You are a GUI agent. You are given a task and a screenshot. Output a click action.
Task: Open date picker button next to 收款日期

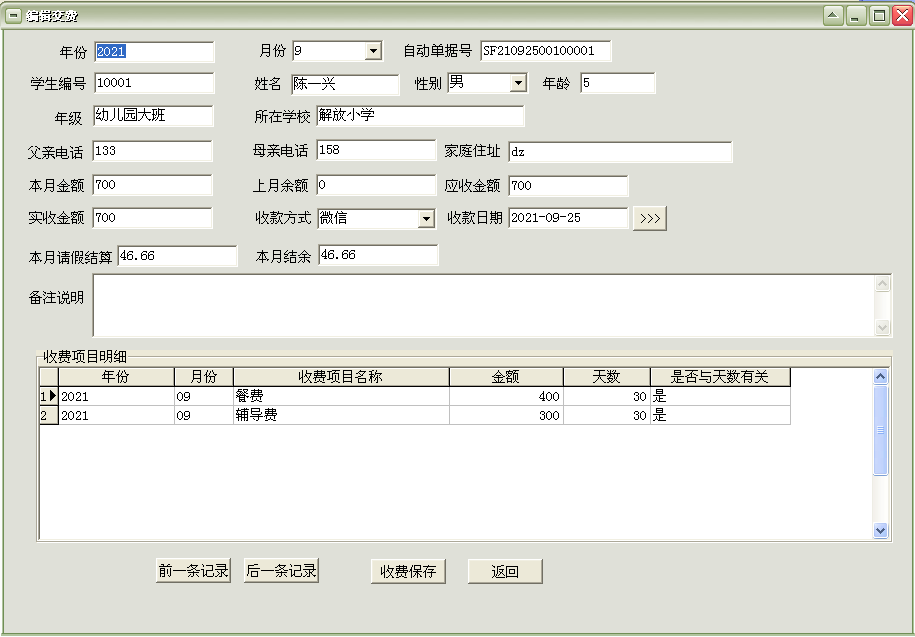(x=650, y=219)
